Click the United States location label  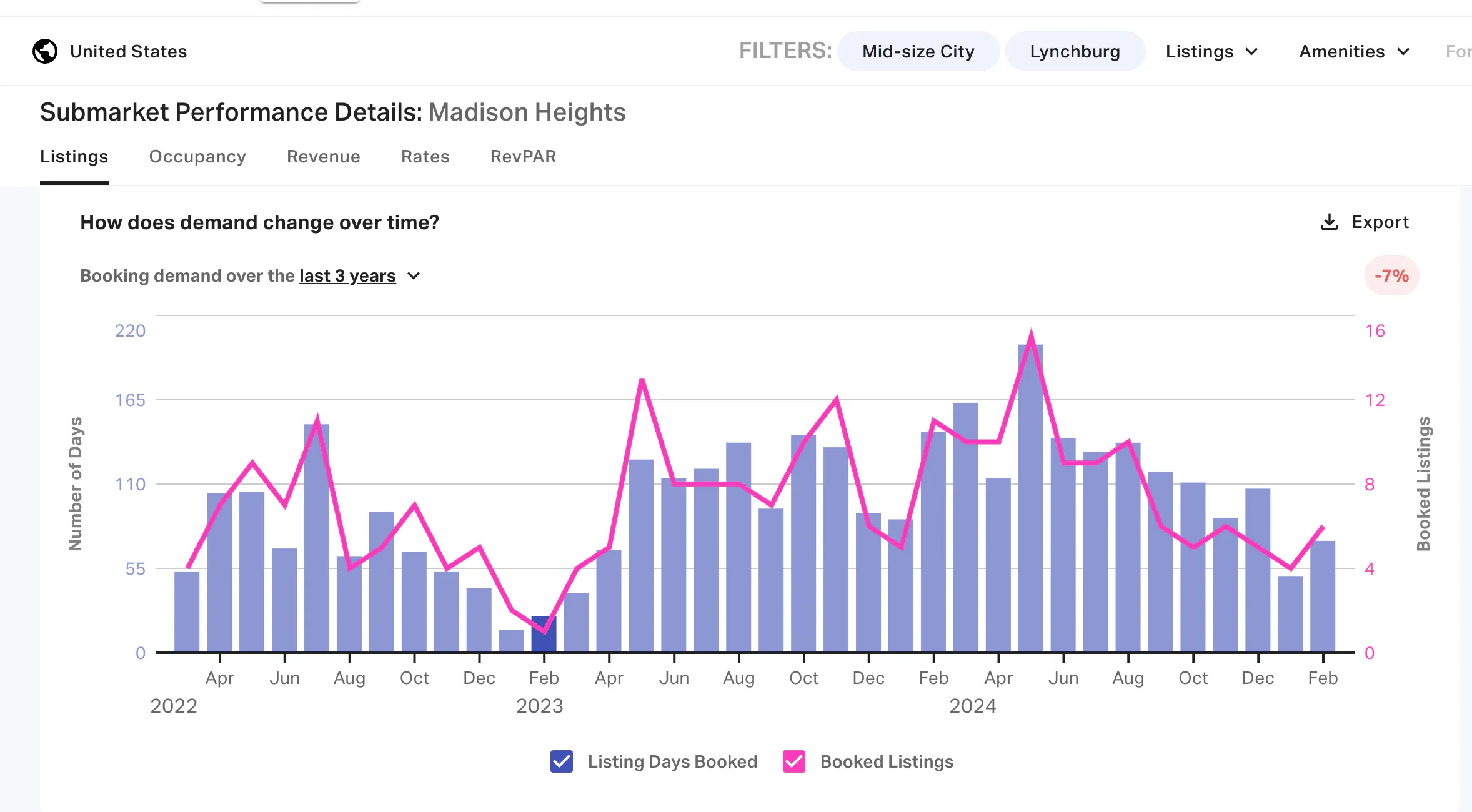click(x=128, y=51)
